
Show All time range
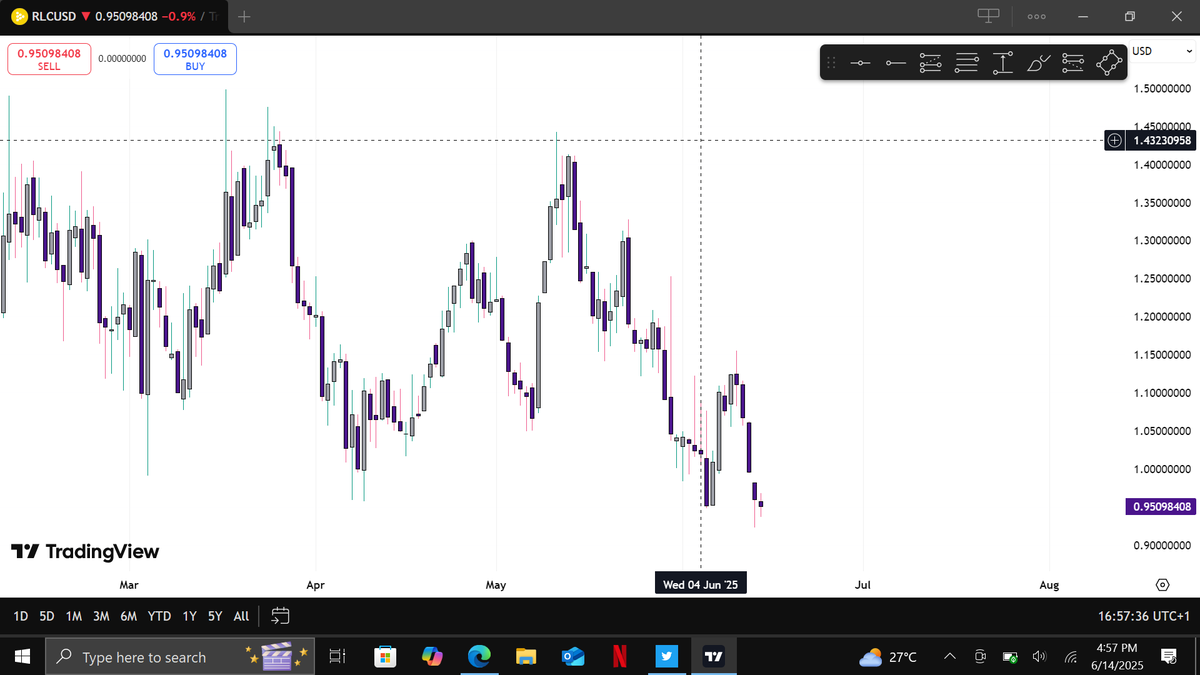tap(241, 616)
